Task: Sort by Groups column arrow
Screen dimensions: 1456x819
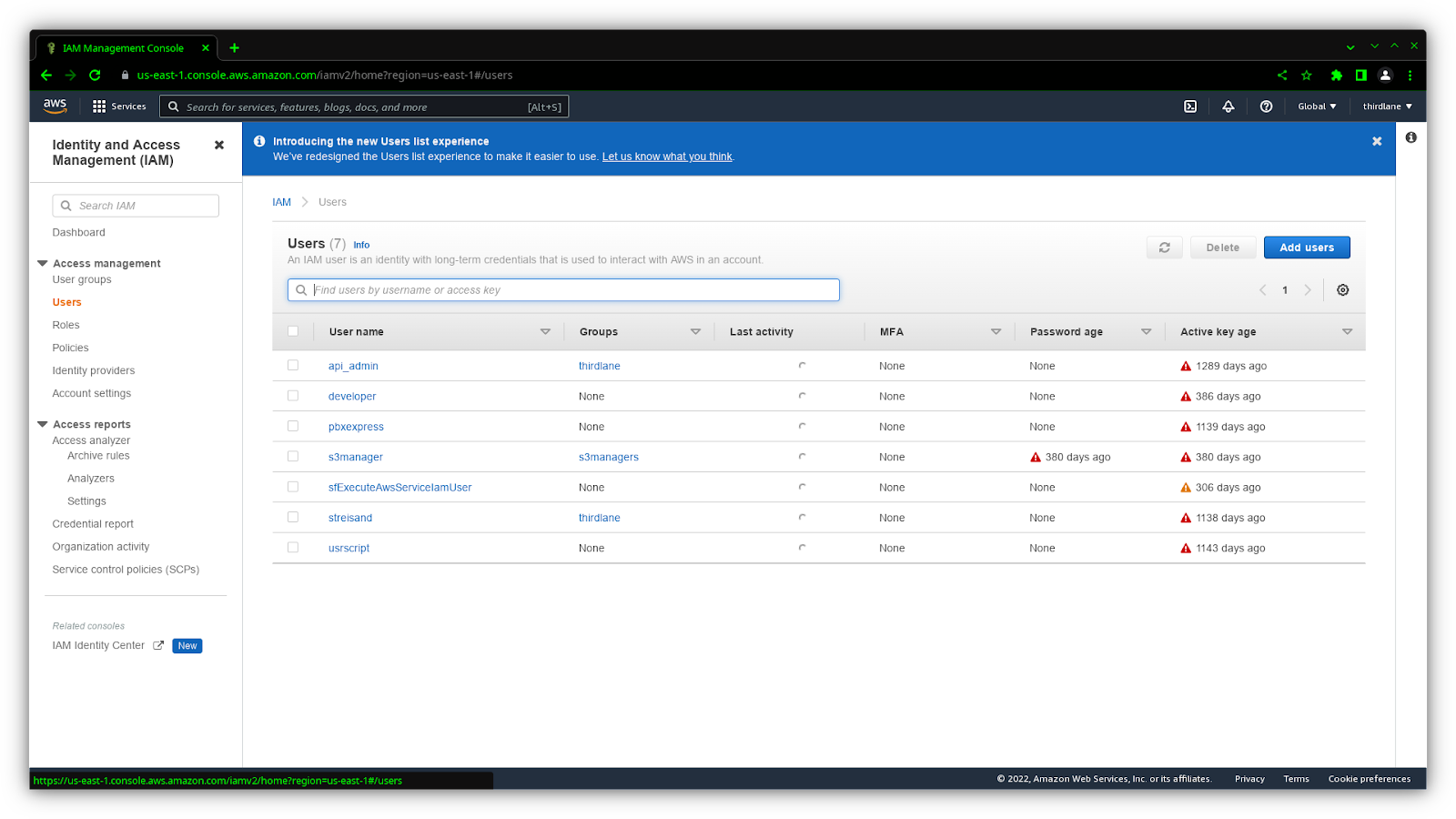Action: point(695,332)
